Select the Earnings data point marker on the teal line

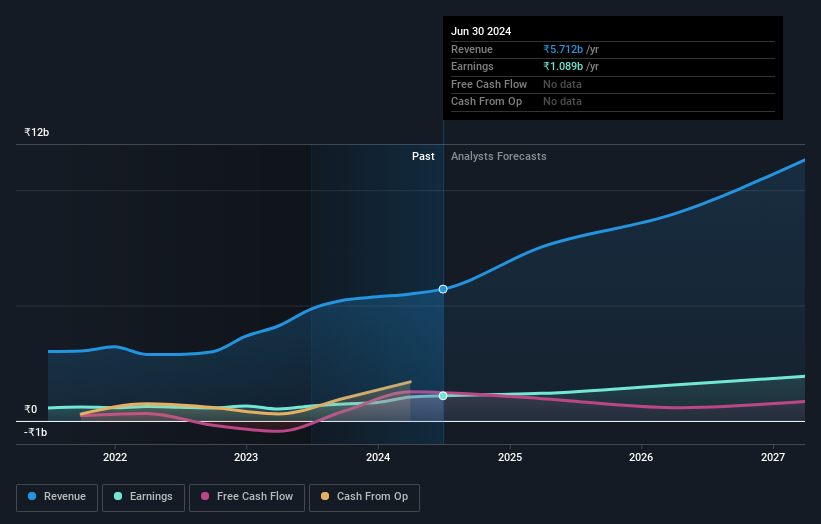443,396
